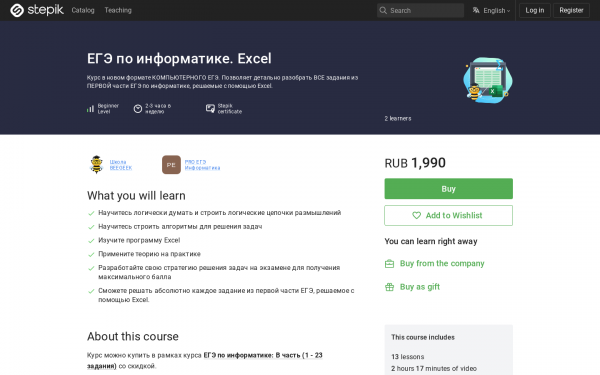Click the green Buy button

click(448, 189)
